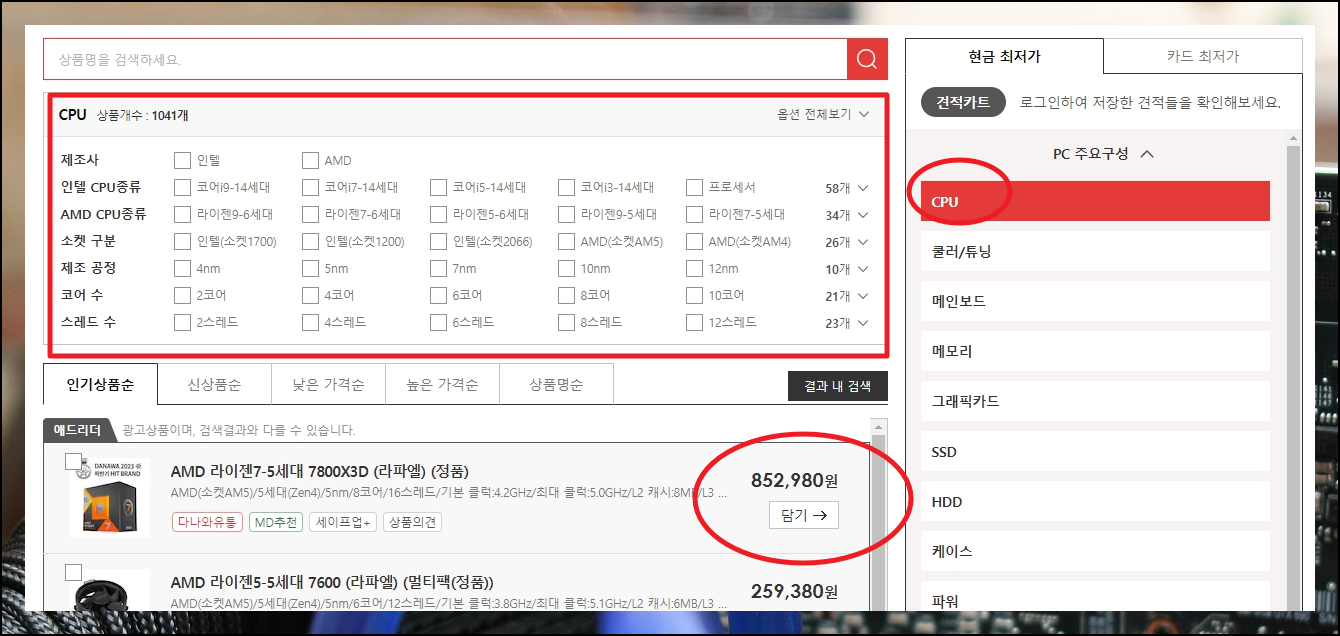Select the 쿨러/튜닝 category
Screen dimensions: 1340x636
pos(1095,251)
